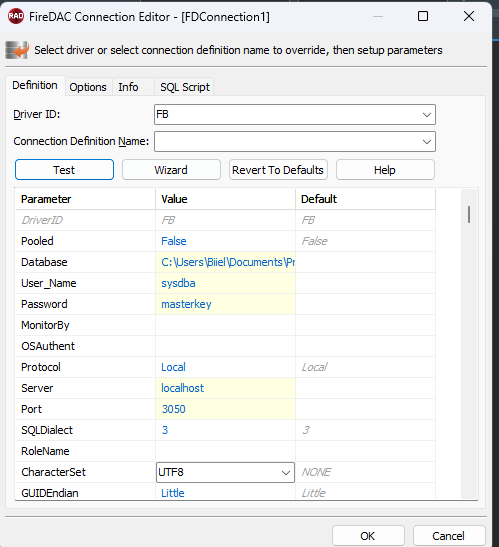Click the Password value cell masterkey
The height and width of the screenshot is (547, 499).
tap(225, 304)
